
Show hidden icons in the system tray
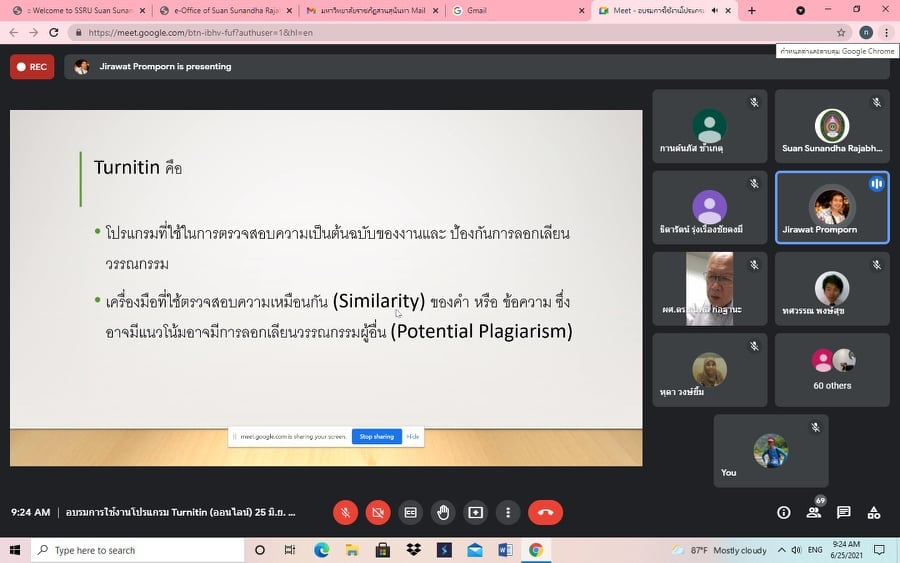pyautogui.click(x=664, y=550)
